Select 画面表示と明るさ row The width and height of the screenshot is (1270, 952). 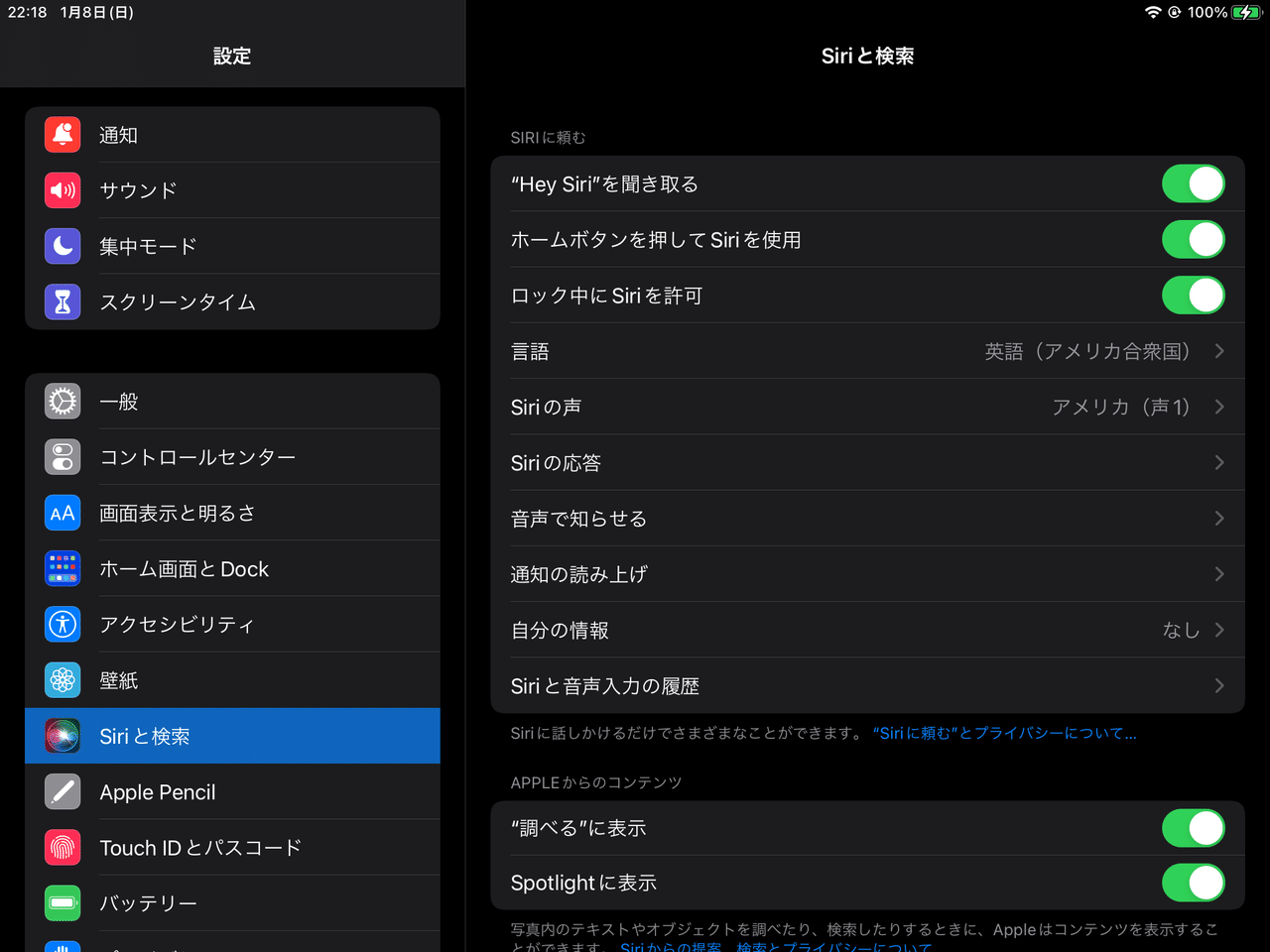232,513
